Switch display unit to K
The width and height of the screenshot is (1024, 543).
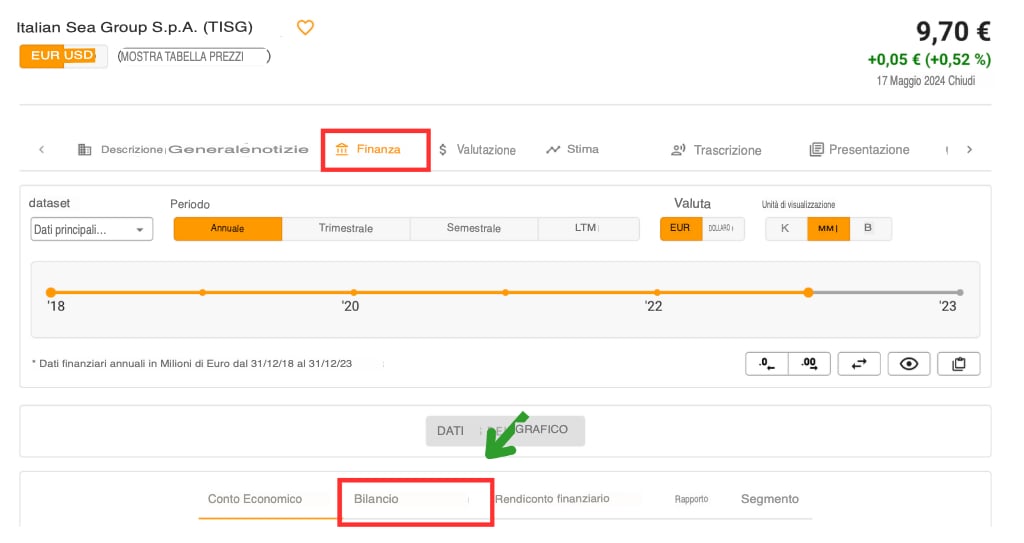pos(785,228)
